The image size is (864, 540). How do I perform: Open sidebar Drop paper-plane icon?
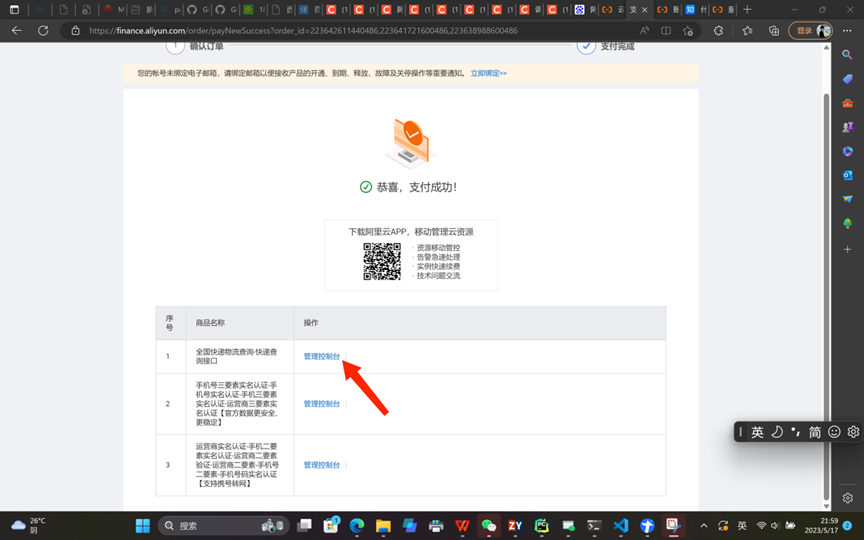pos(847,199)
